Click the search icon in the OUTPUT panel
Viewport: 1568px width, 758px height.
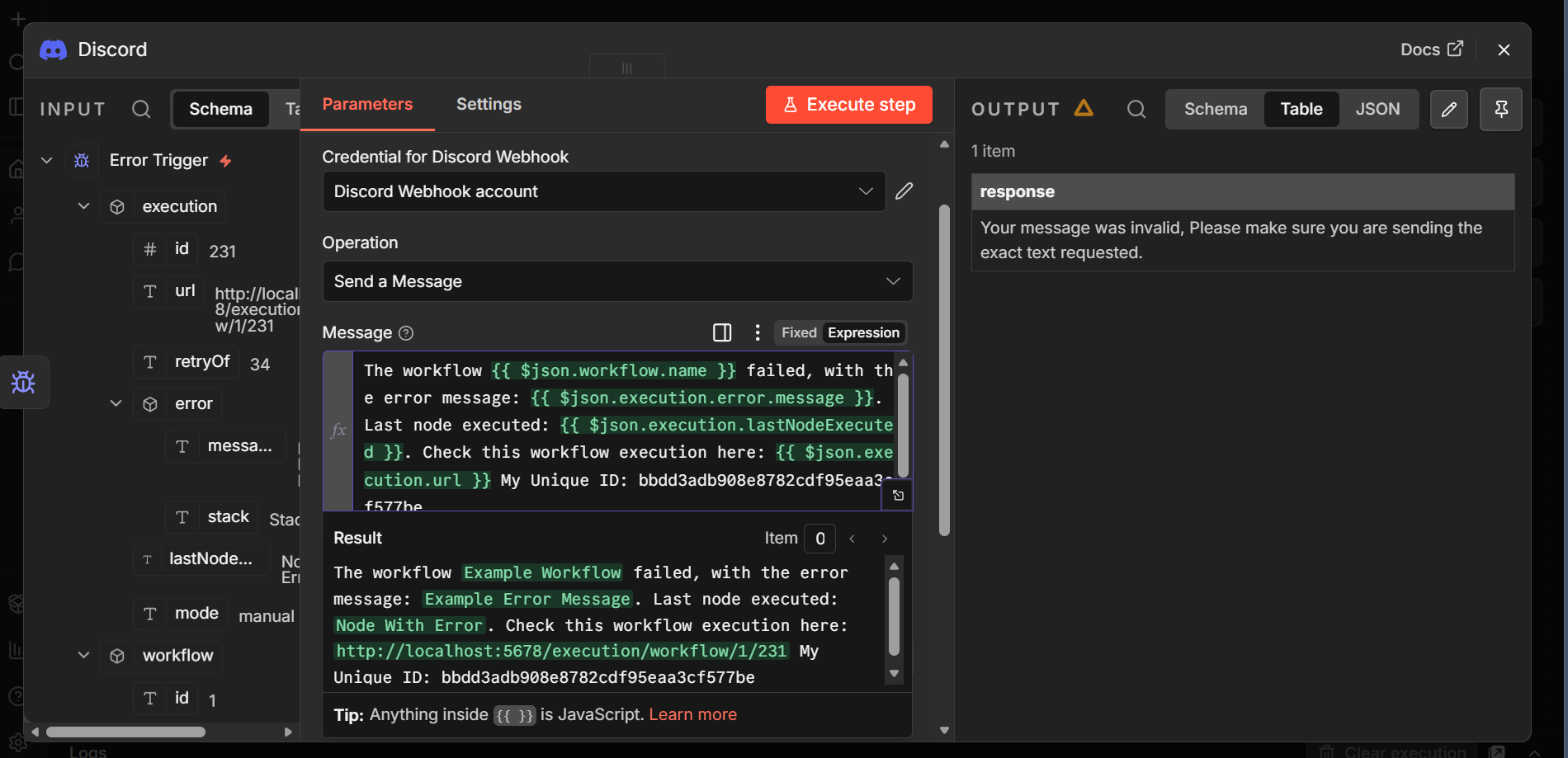click(x=1136, y=109)
